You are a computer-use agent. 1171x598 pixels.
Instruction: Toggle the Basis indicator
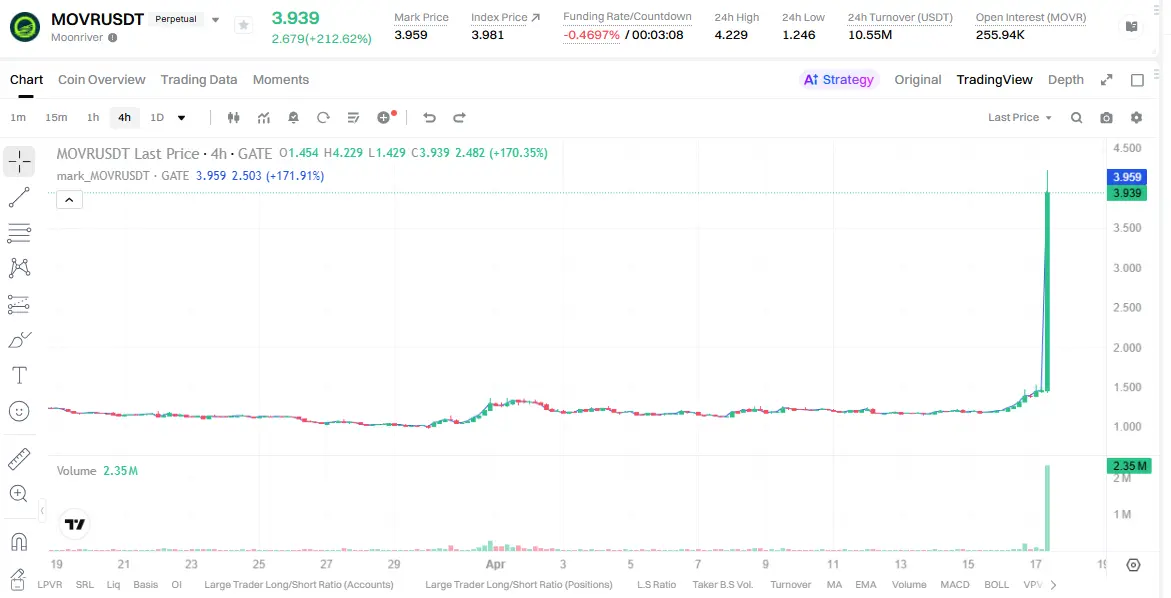tap(146, 585)
